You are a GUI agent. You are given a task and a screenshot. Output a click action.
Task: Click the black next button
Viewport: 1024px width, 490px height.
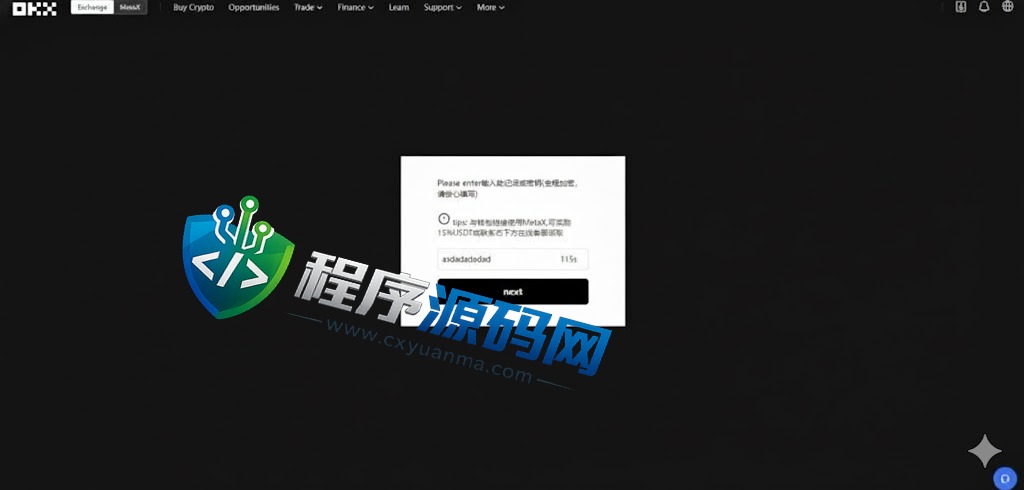[x=513, y=292]
